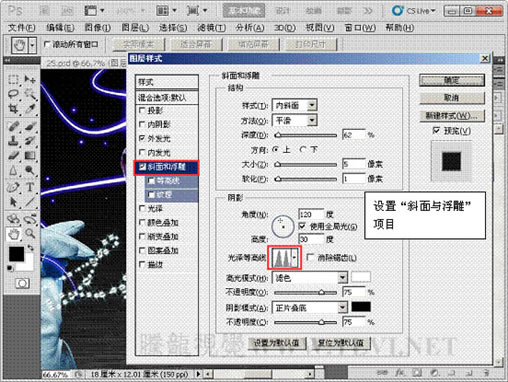This screenshot has height=382, width=508.
Task: Click the 新建样式(W)... button
Action: tap(452, 116)
